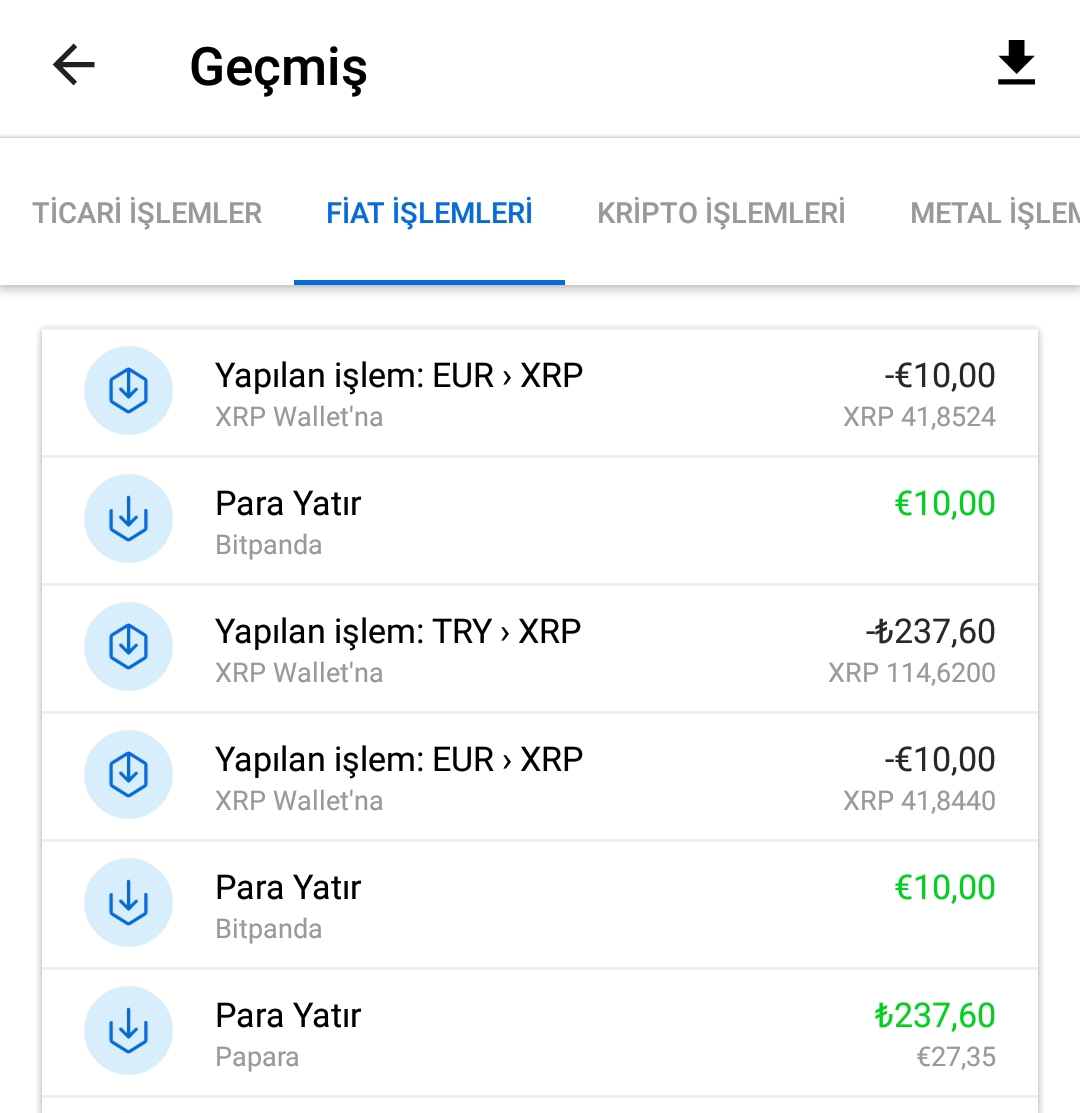The image size is (1080, 1113).
Task: Tap the first Bitpanda deposit icon
Action: (128, 518)
